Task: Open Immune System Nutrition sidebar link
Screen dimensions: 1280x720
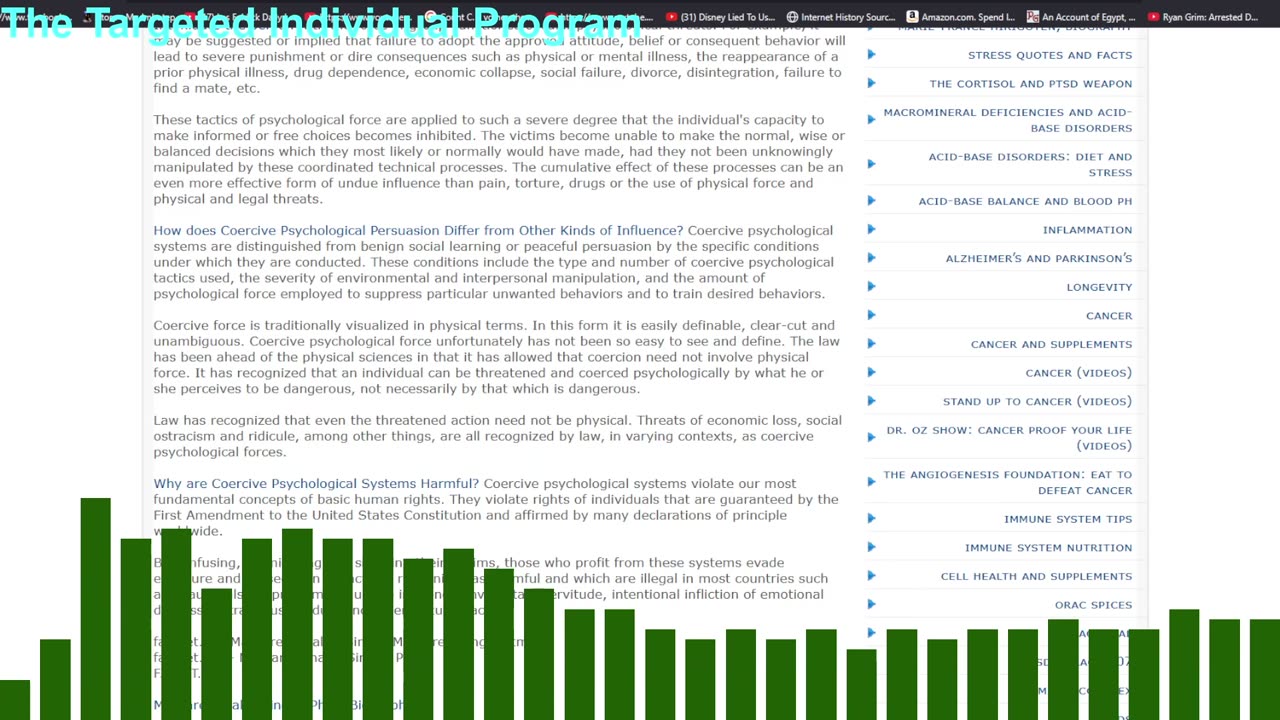Action: click(1049, 548)
